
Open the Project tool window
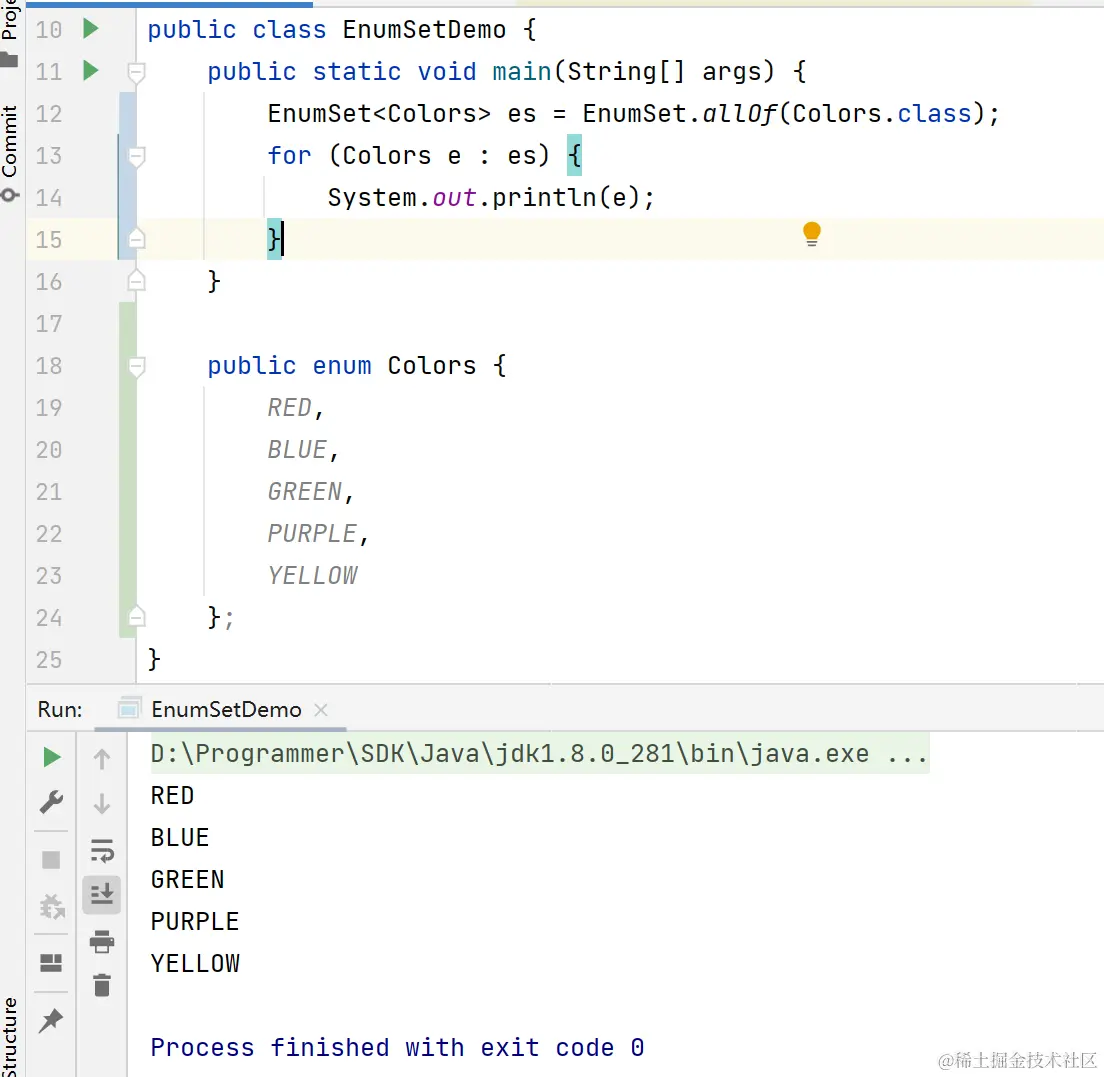pos(10,34)
